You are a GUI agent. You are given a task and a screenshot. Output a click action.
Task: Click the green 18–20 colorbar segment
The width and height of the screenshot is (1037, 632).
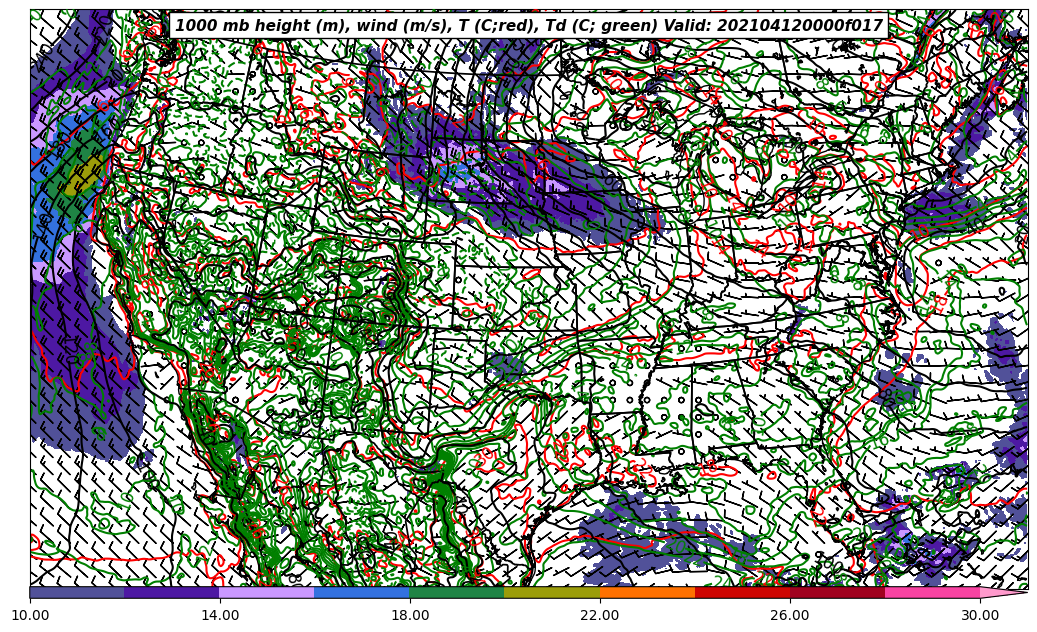[x=457, y=592]
